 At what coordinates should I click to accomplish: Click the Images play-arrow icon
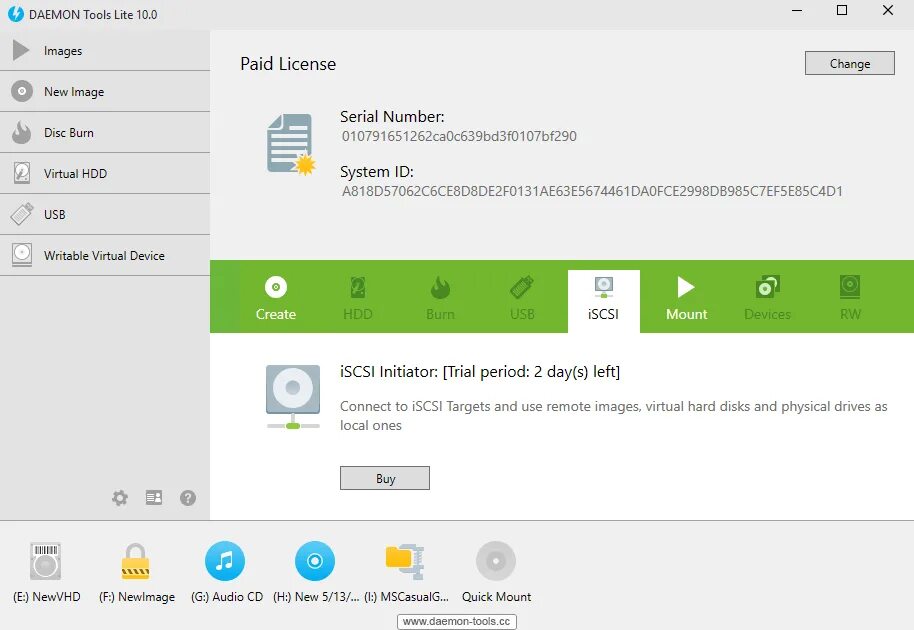[x=21, y=50]
